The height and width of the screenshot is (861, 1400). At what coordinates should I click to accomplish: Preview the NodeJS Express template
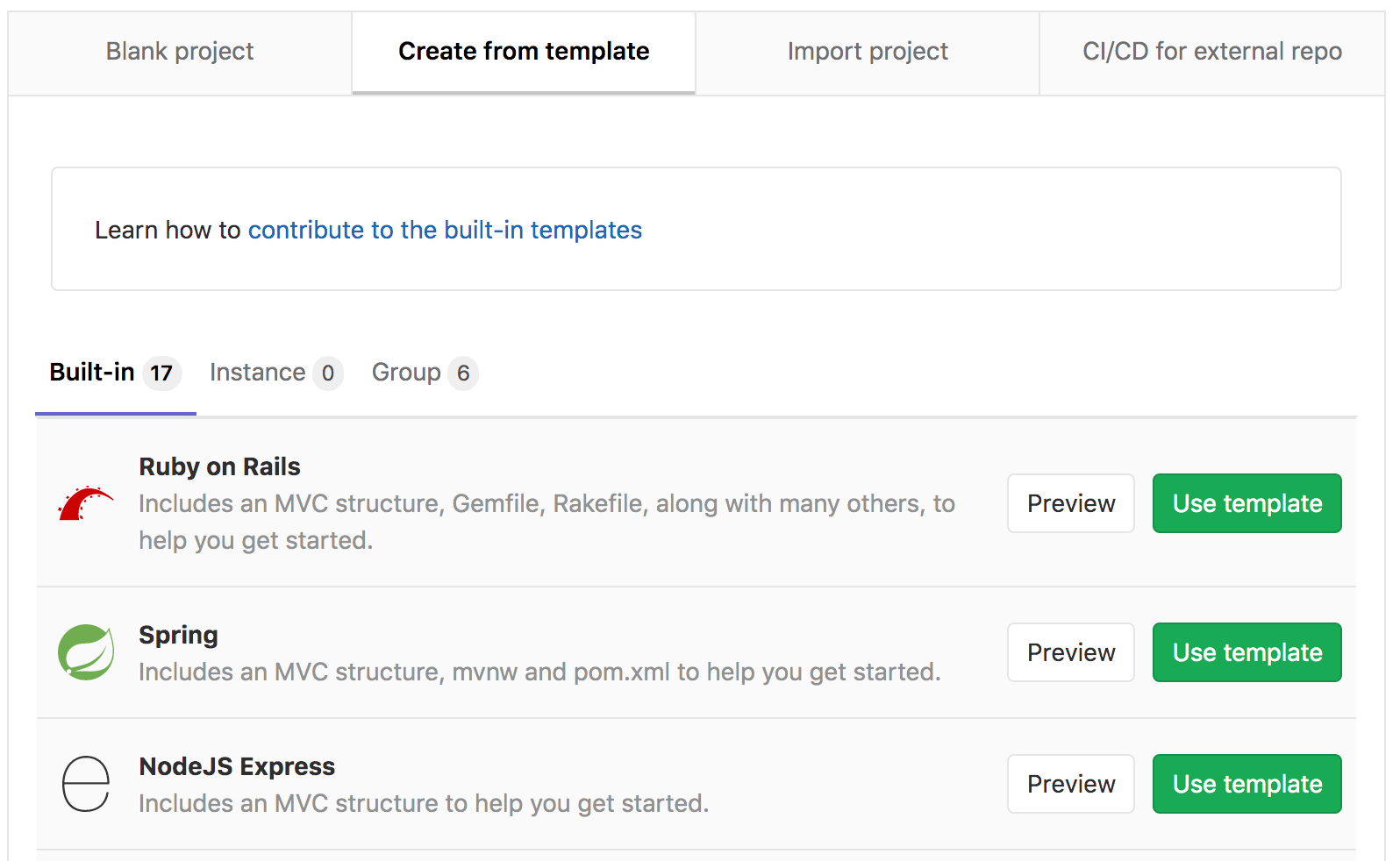point(1070,784)
